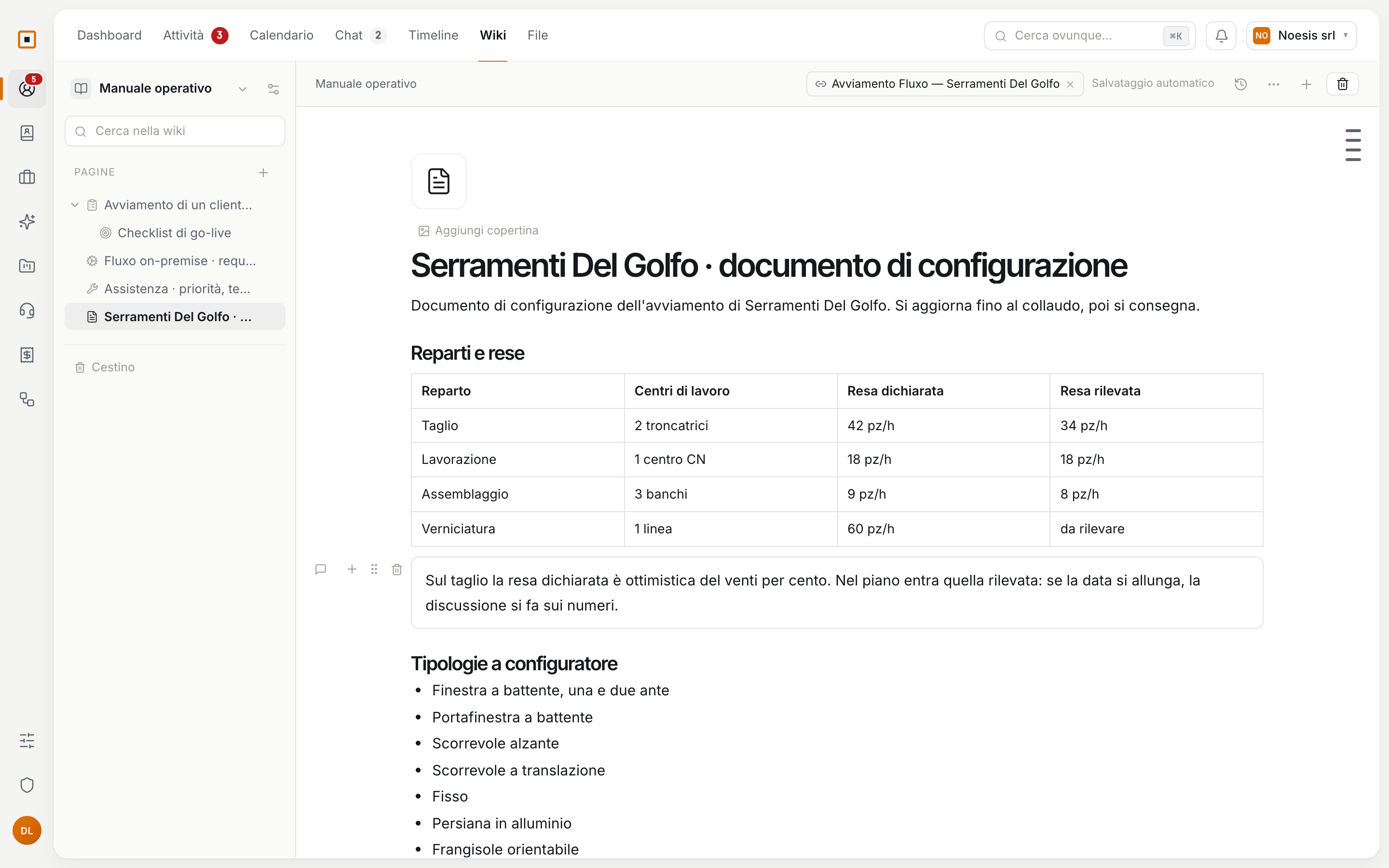Delete the paragraph block trash icon
The height and width of the screenshot is (868, 1389).
[396, 570]
